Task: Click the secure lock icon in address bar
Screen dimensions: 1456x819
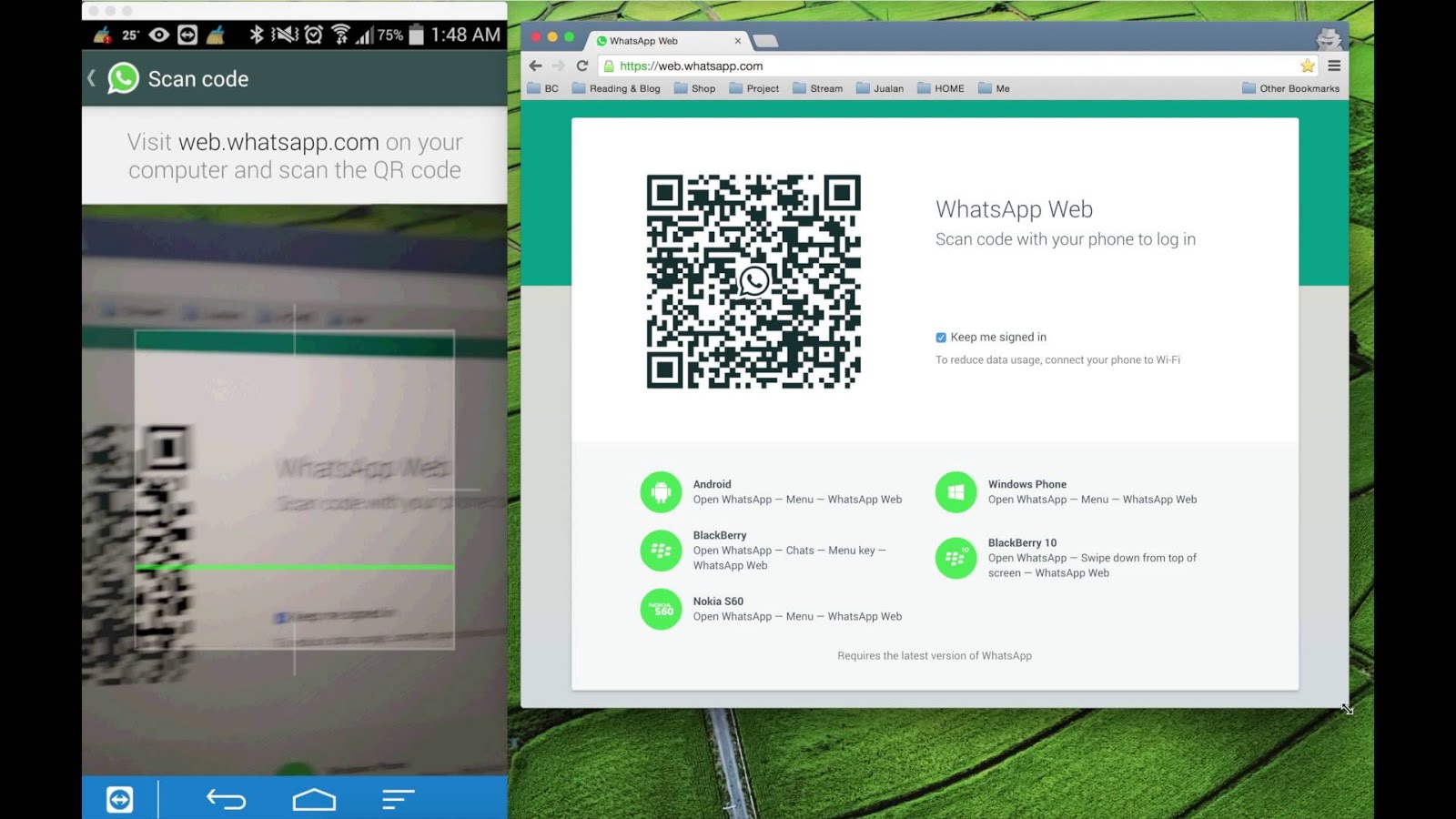Action: pos(609,66)
